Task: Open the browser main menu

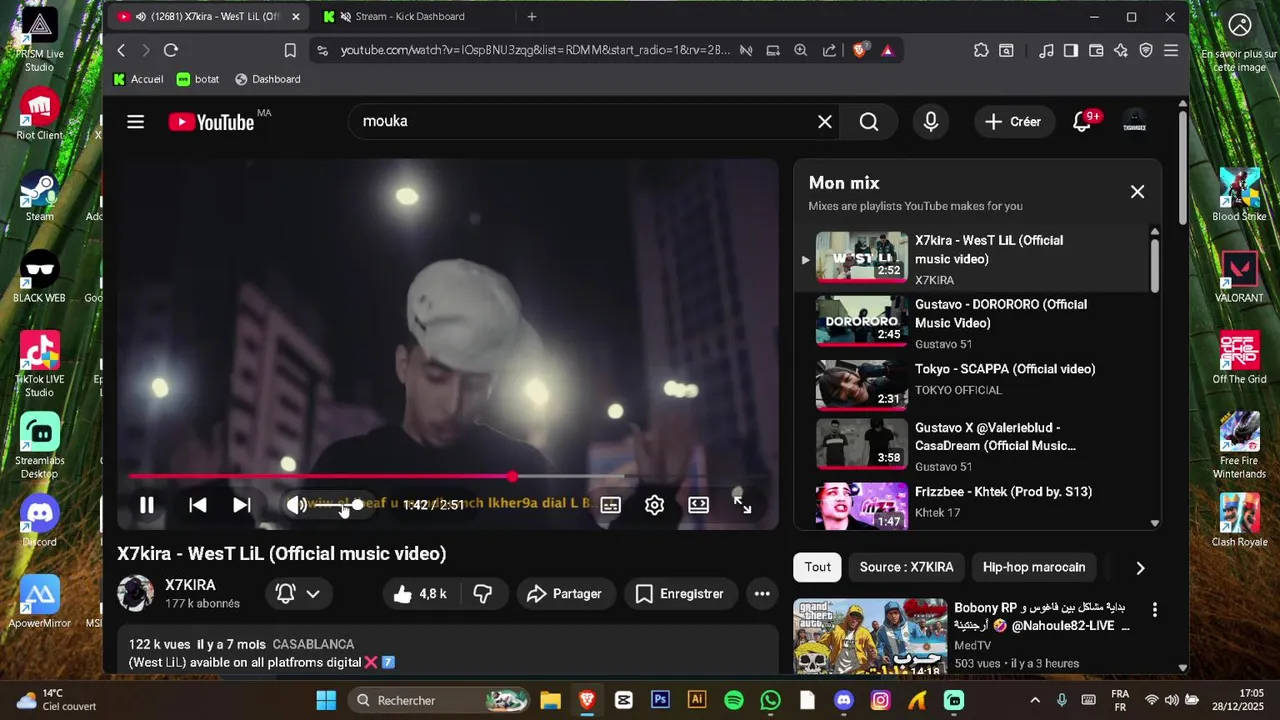Action: [x=1171, y=50]
